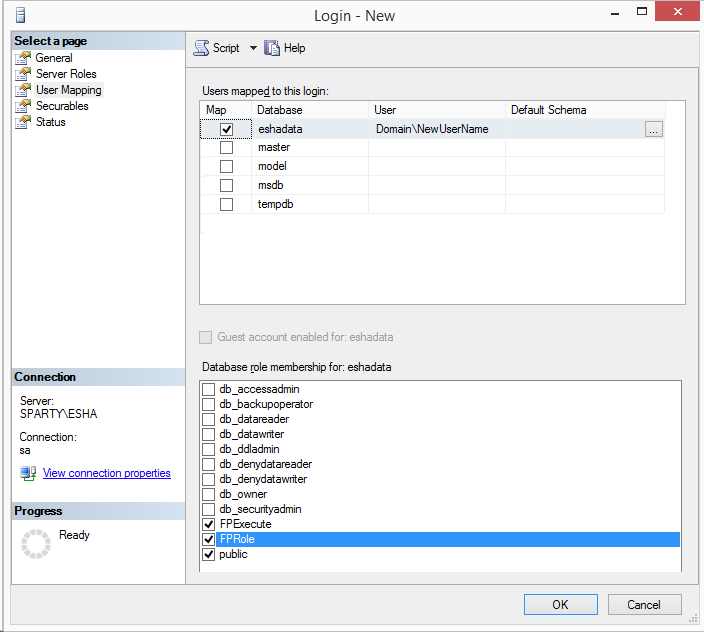Viewport: 704px width, 632px height.
Task: Click the Help icon in toolbar
Action: click(272, 48)
